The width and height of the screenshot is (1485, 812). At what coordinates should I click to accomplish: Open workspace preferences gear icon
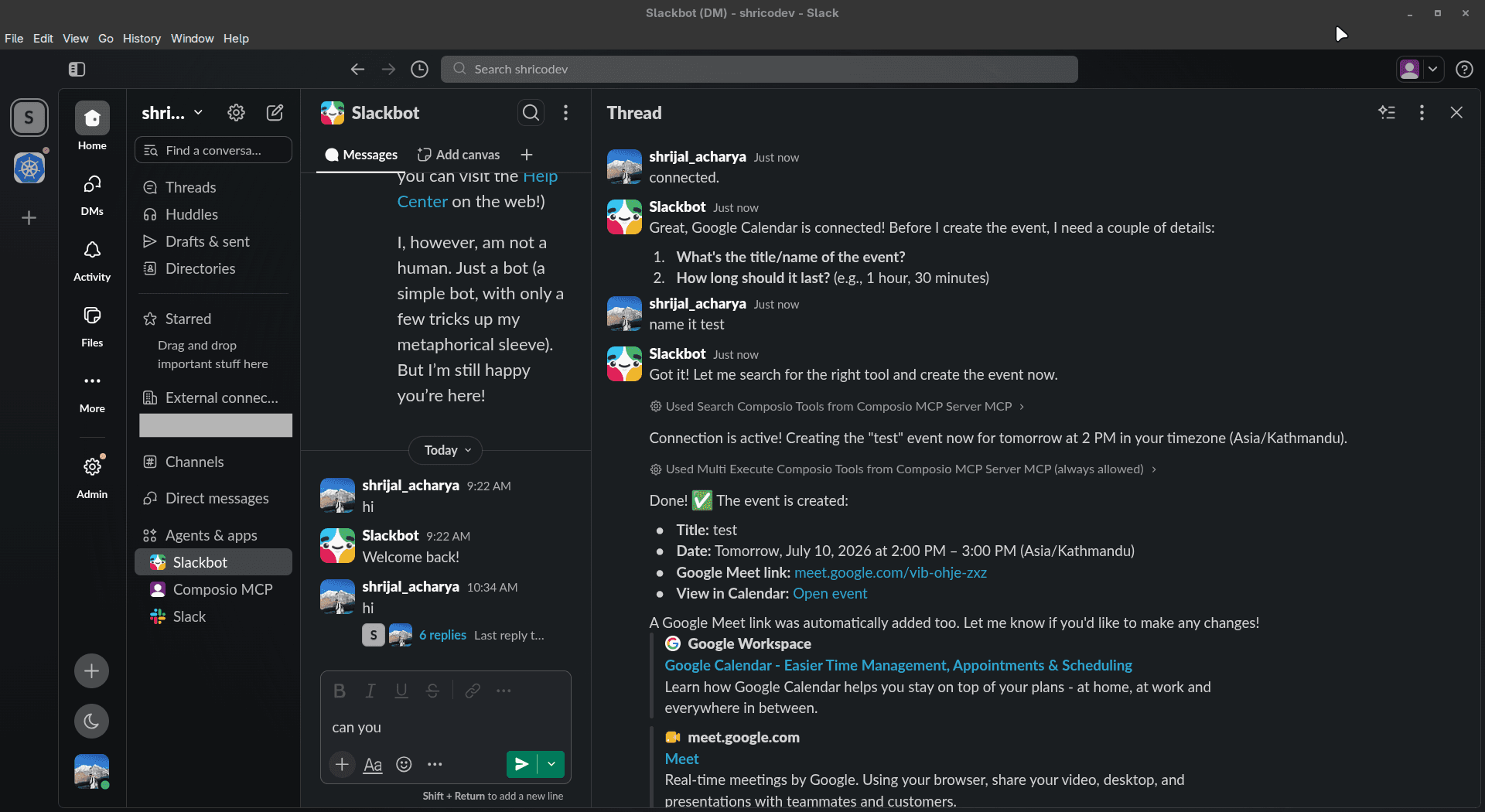pyautogui.click(x=236, y=113)
